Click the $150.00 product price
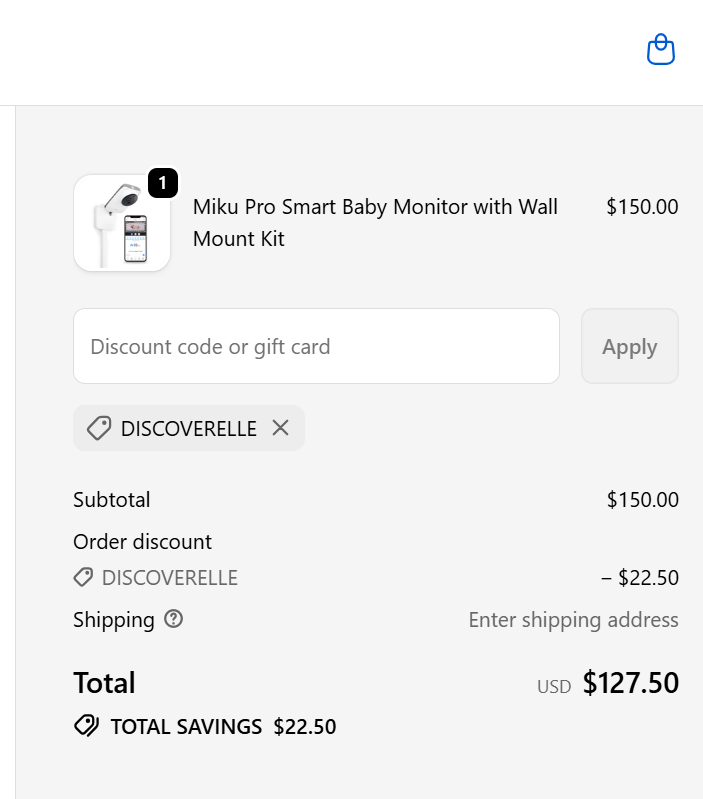Screen dimensions: 703x799 (x=642, y=207)
